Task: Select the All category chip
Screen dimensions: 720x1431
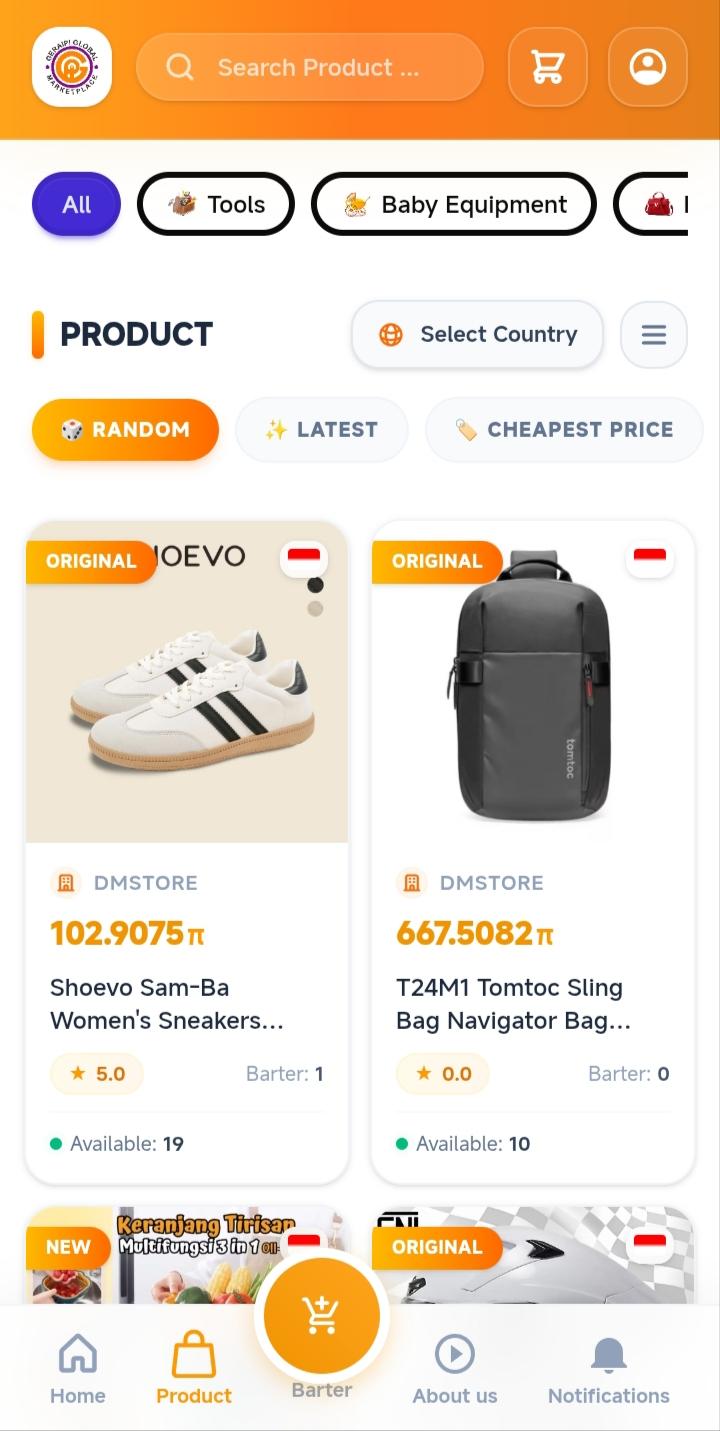Action: point(76,204)
